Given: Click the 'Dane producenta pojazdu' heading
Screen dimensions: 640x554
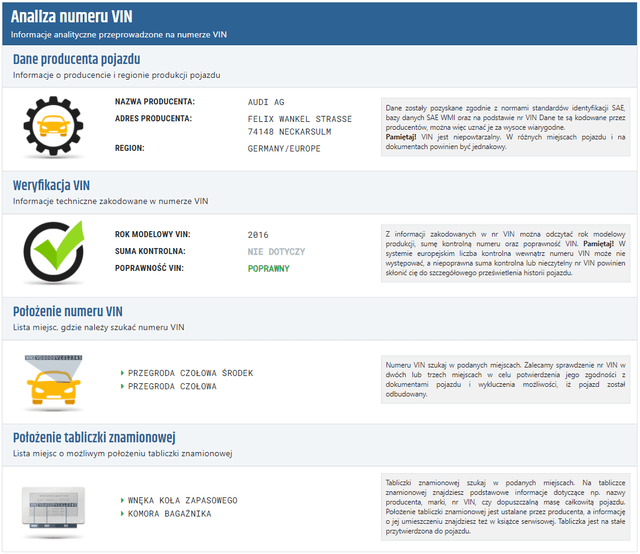Looking at the screenshot, I should (76, 59).
